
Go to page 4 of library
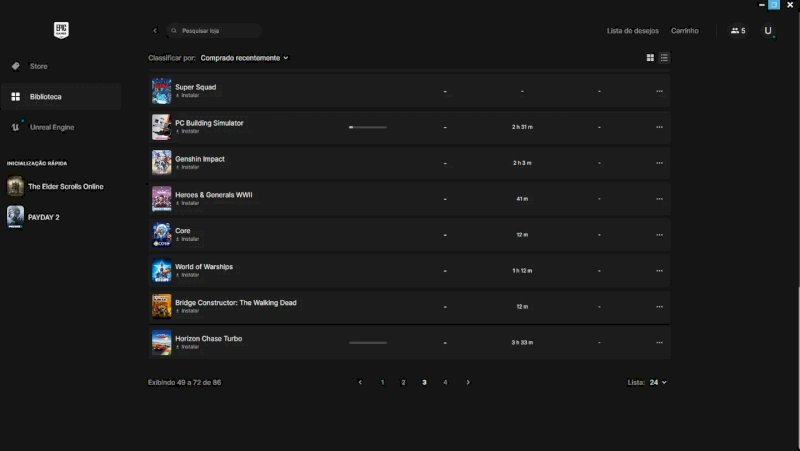coord(445,382)
